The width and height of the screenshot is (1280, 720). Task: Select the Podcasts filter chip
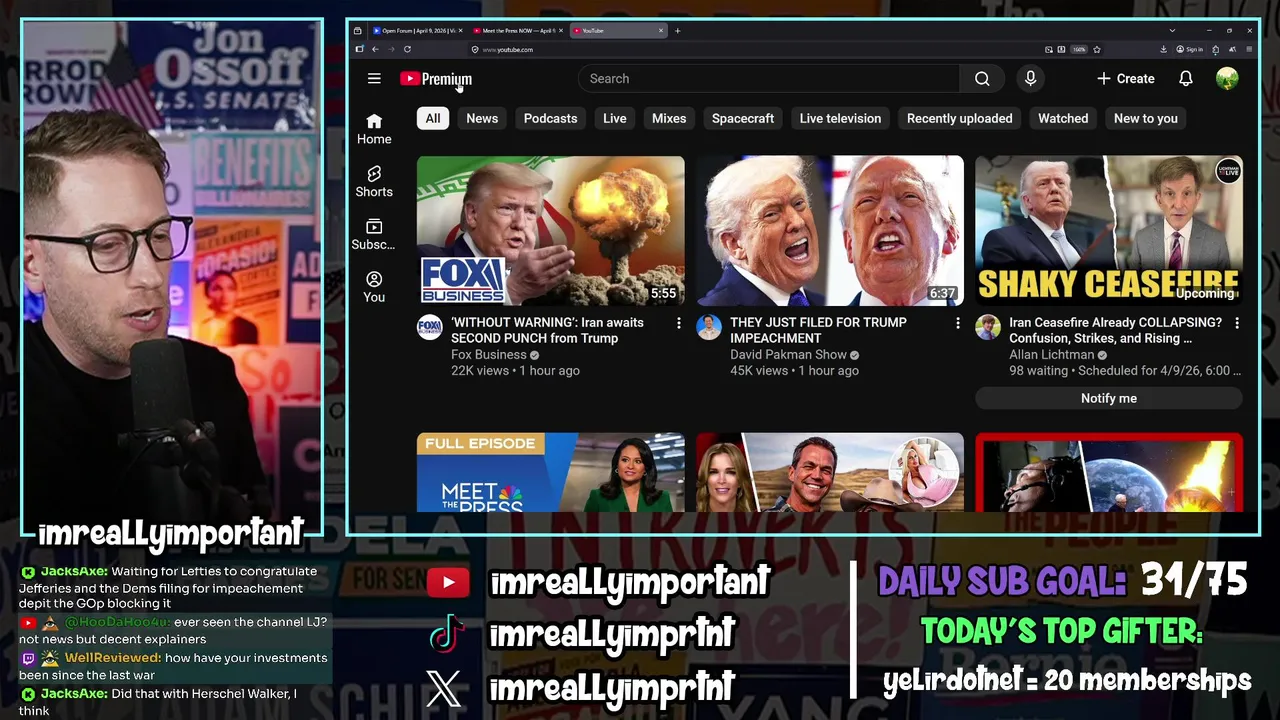[x=550, y=118]
